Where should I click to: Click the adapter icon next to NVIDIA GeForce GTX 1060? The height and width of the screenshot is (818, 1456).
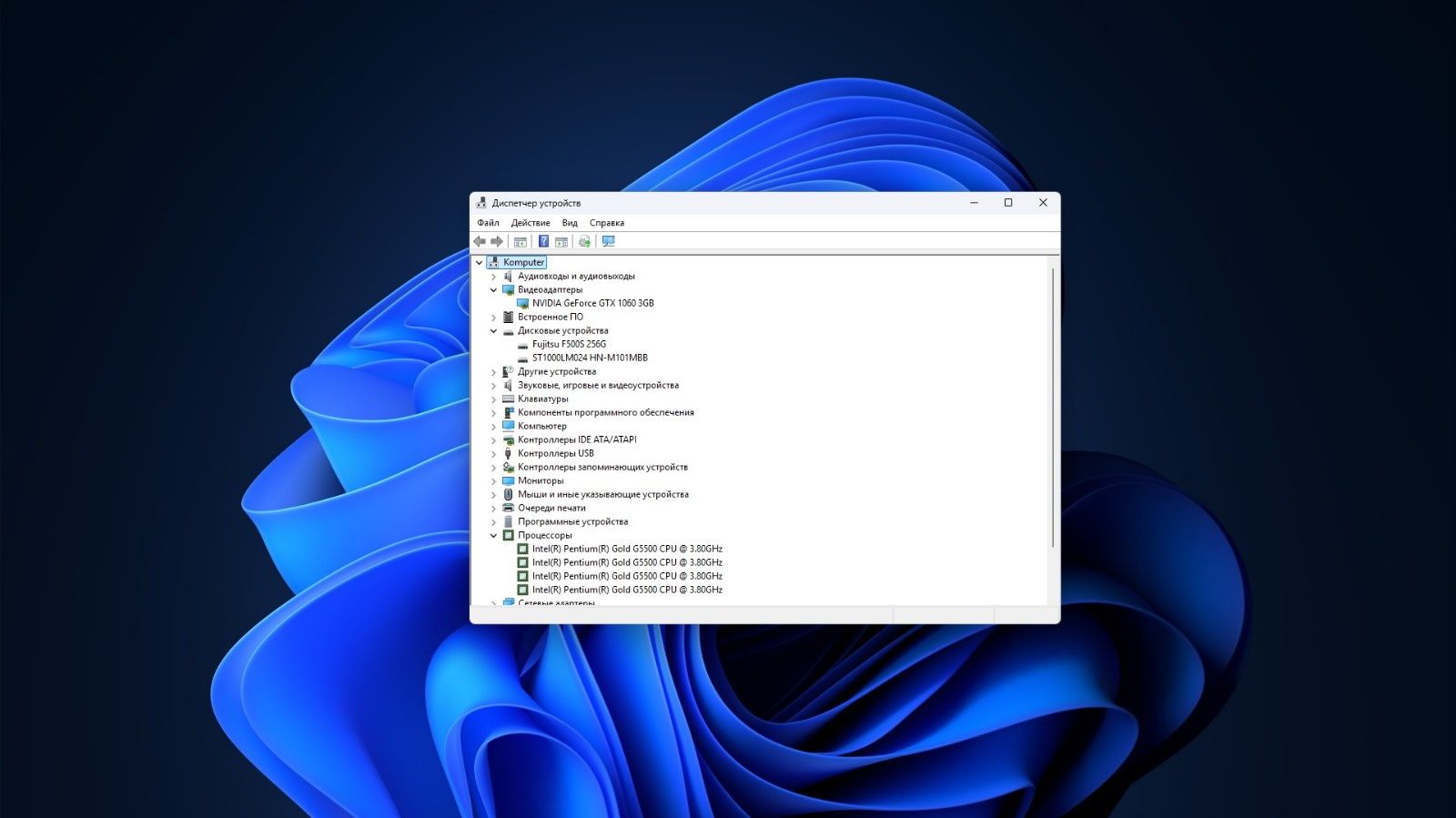click(522, 303)
